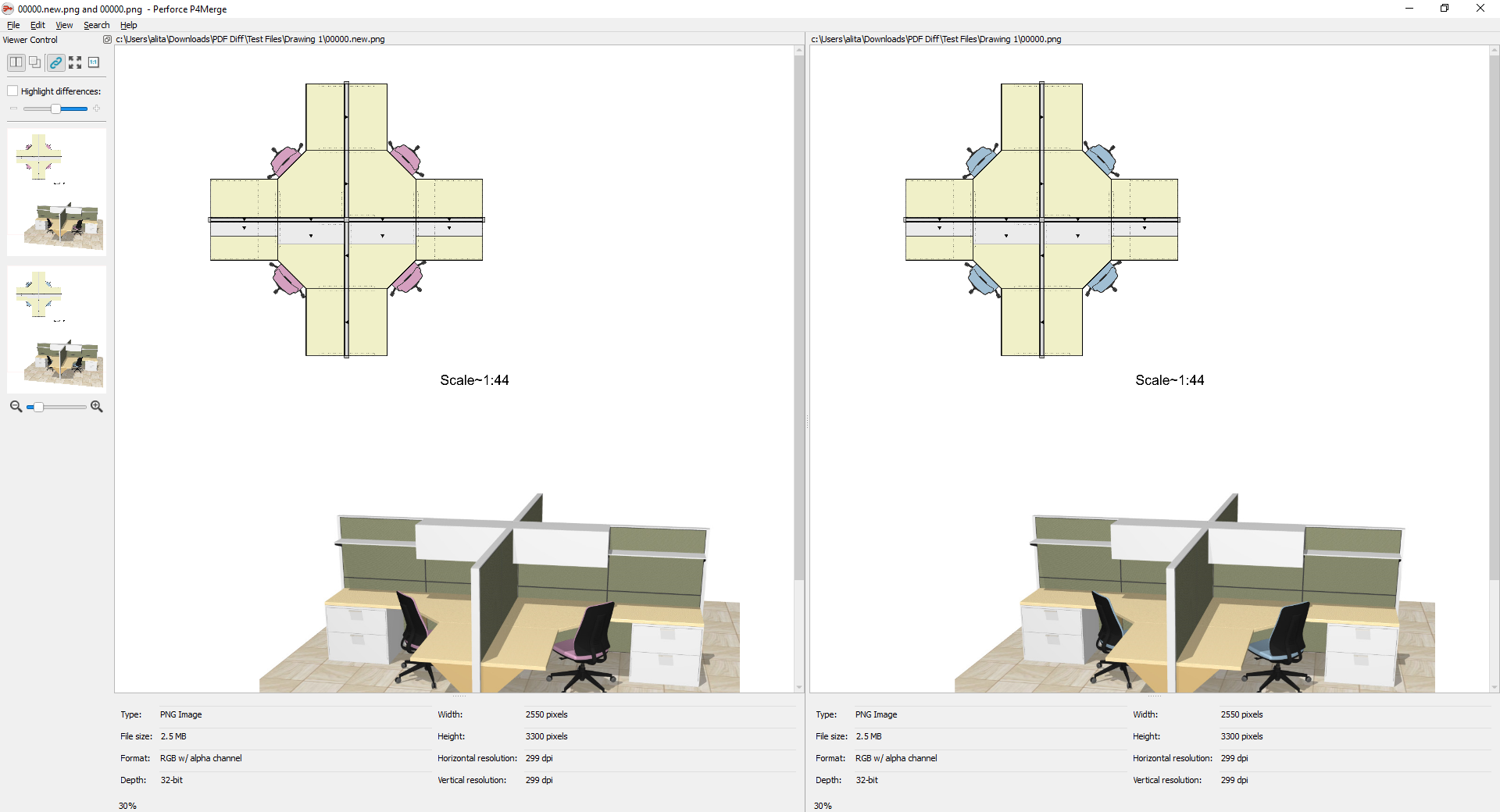Click the pink floor-plan drawing in left pane
Image resolution: width=1500 pixels, height=812 pixels.
(x=346, y=220)
